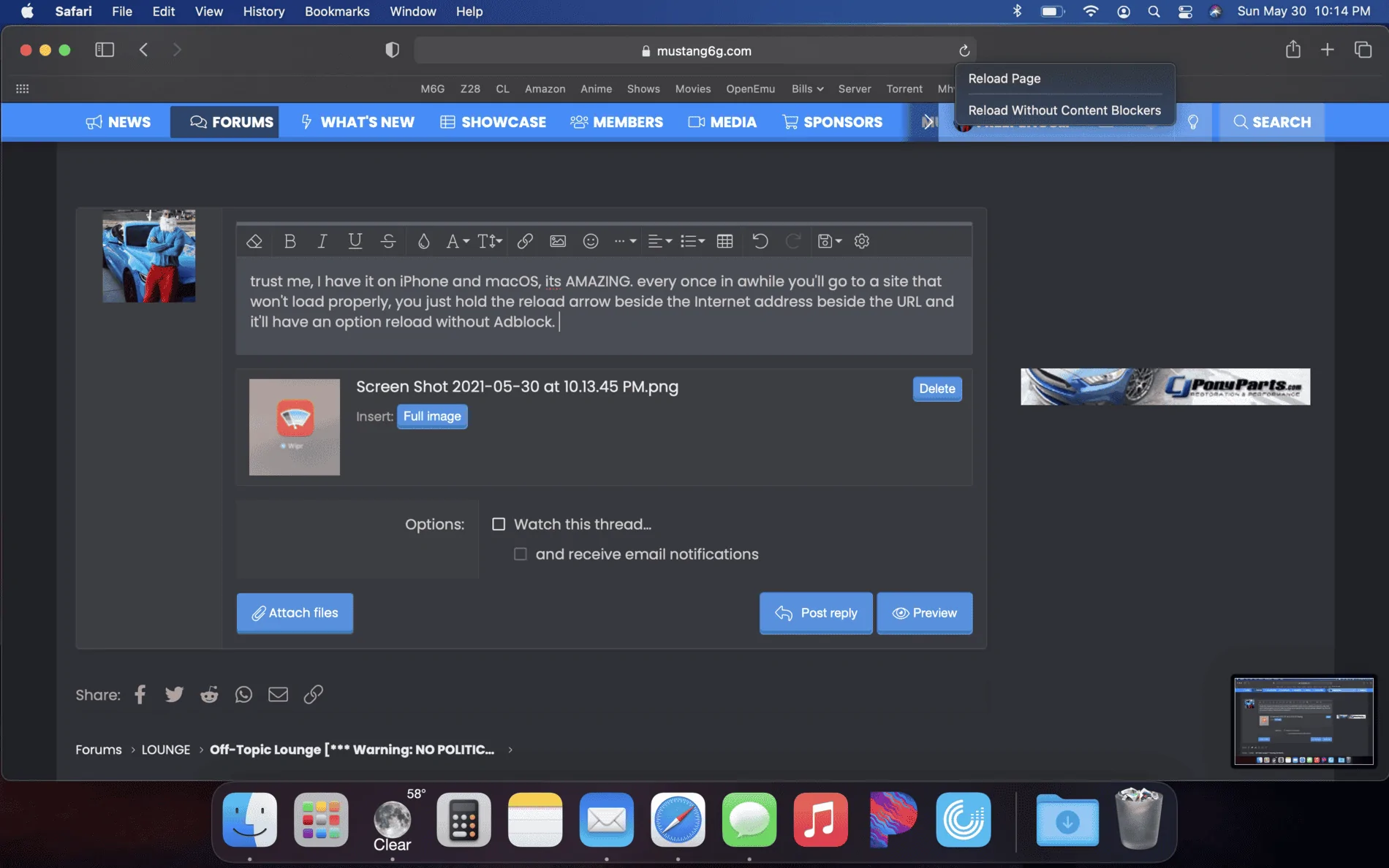Click the Safari reload arrow
1389x868 pixels.
tap(964, 50)
